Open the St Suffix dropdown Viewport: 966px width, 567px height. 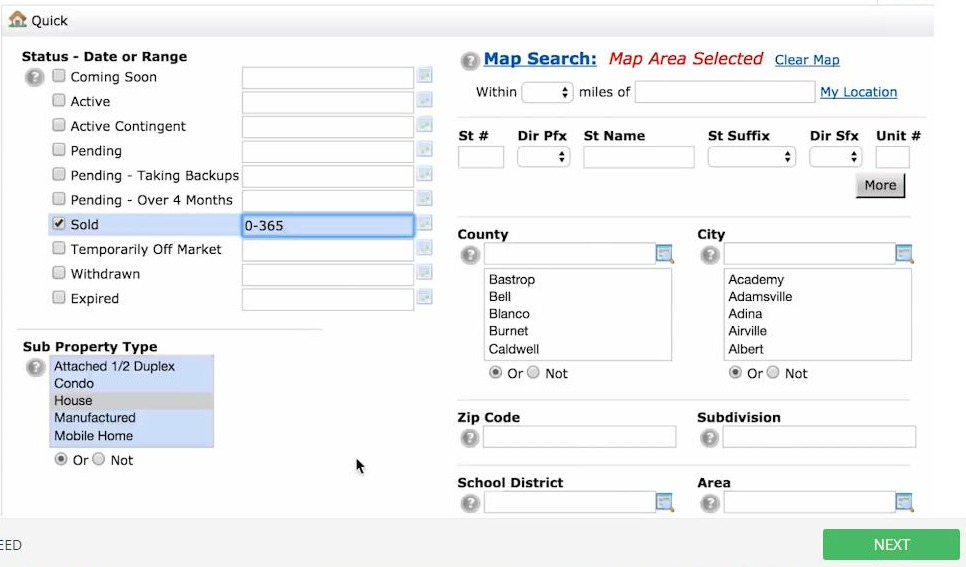click(752, 157)
